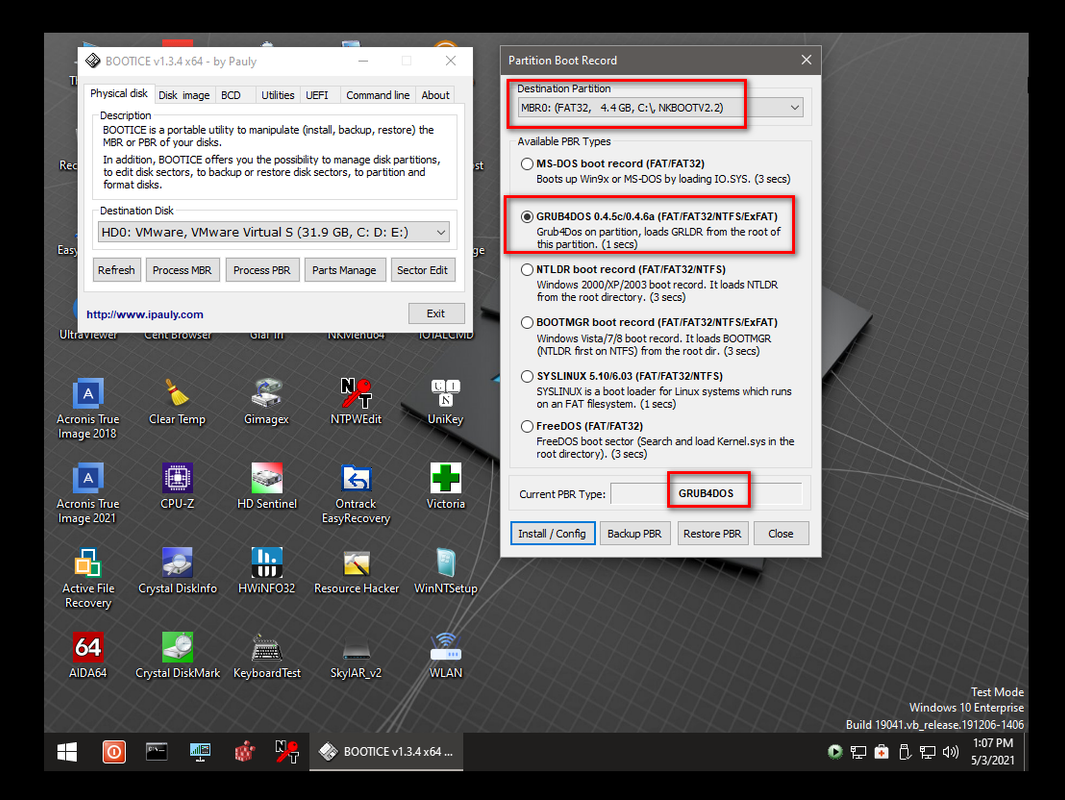The width and height of the screenshot is (1065, 800).
Task: Open the command prompt taskbar icon
Action: tap(156, 752)
